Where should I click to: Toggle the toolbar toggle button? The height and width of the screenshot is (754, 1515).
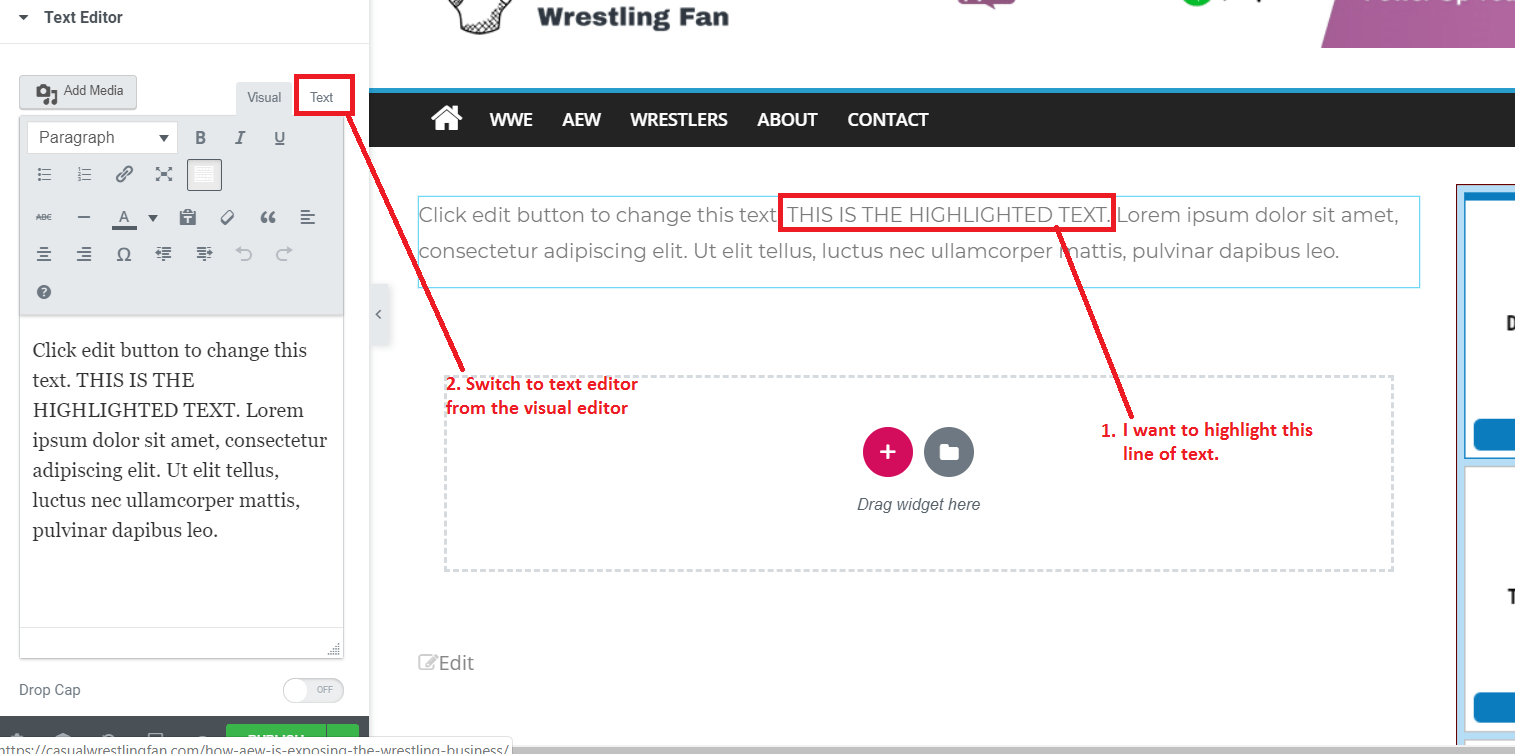(x=204, y=175)
